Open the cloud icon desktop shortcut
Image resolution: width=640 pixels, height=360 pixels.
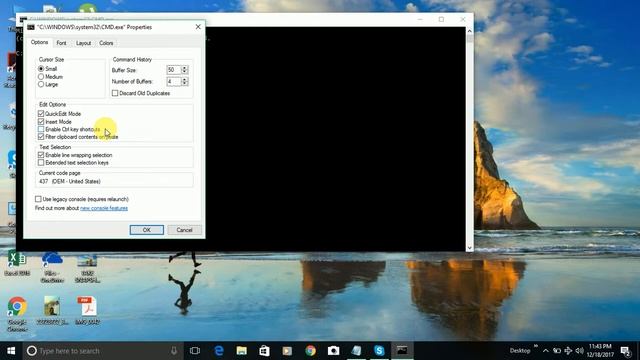(x=52, y=267)
